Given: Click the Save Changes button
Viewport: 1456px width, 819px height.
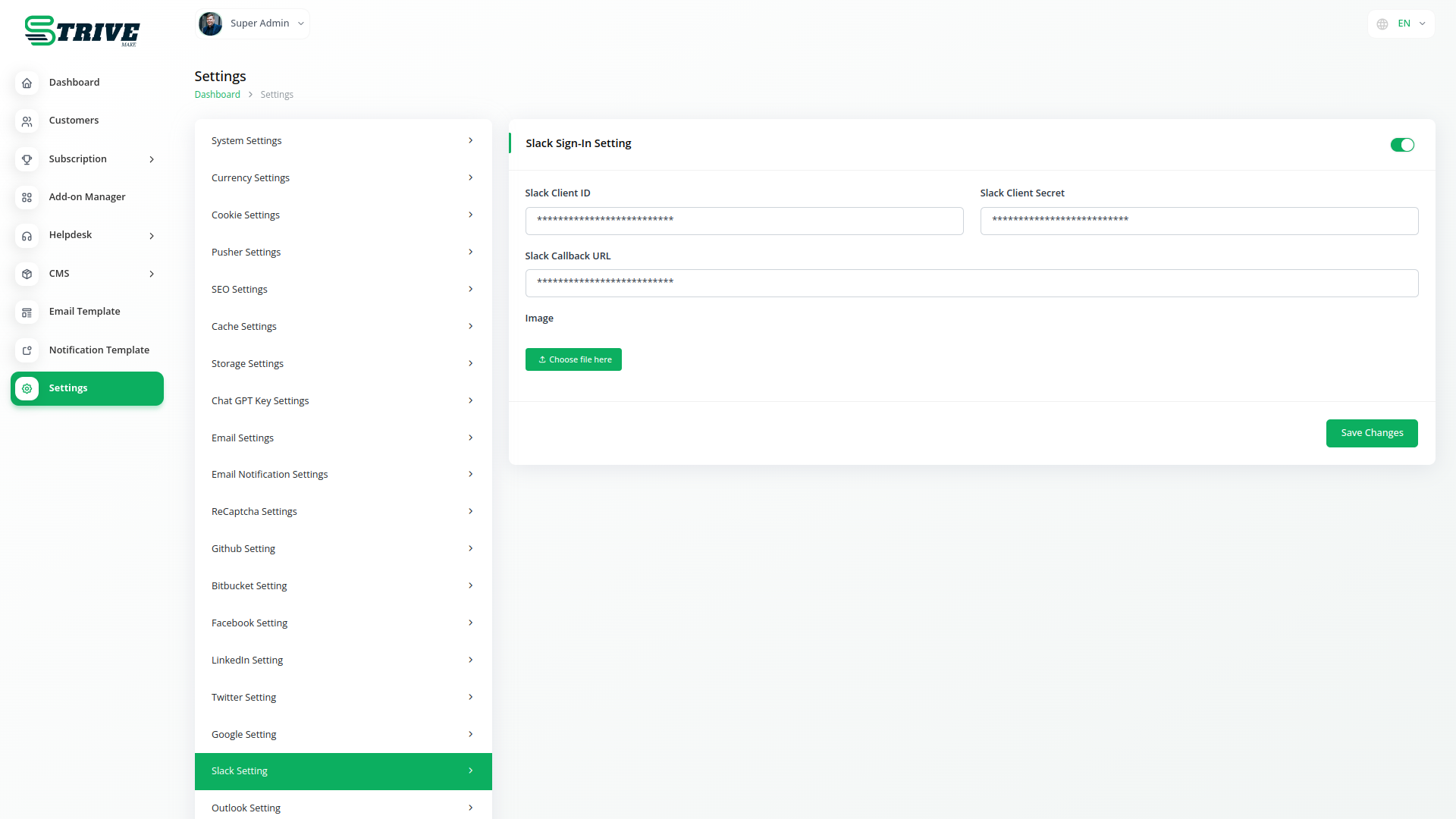Looking at the screenshot, I should tap(1371, 433).
